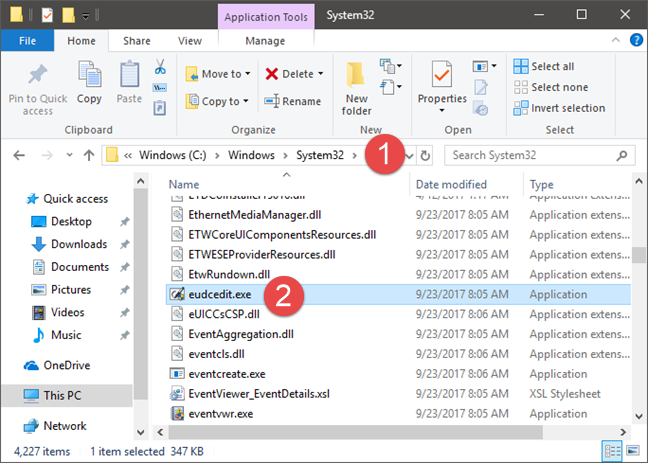Screen dimensions: 648x463
Task: Click the Paste shortcut icon
Action: pyautogui.click(x=160, y=107)
